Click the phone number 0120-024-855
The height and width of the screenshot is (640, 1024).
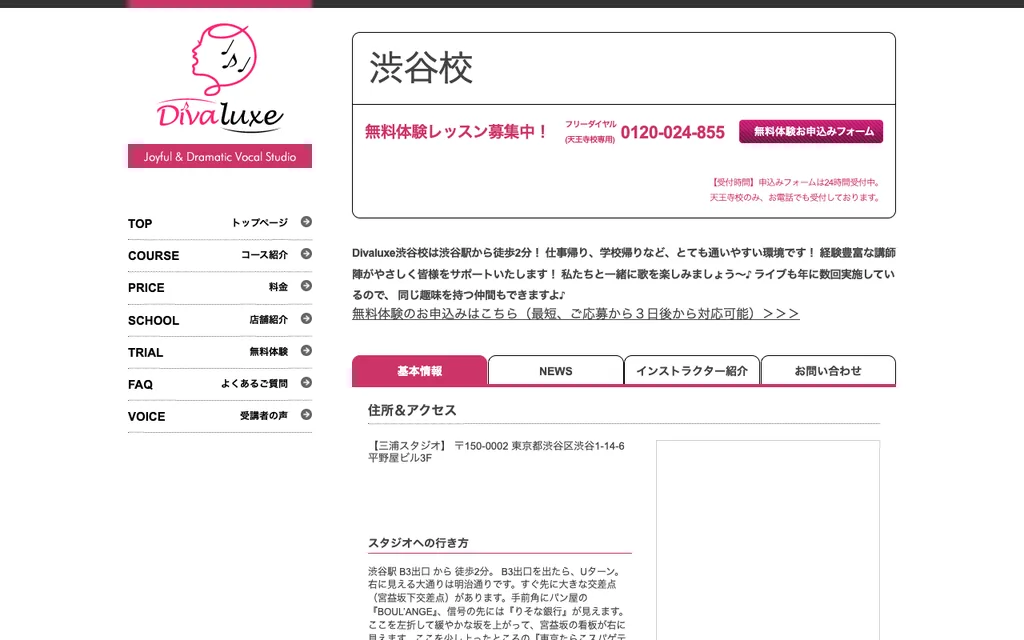[673, 133]
